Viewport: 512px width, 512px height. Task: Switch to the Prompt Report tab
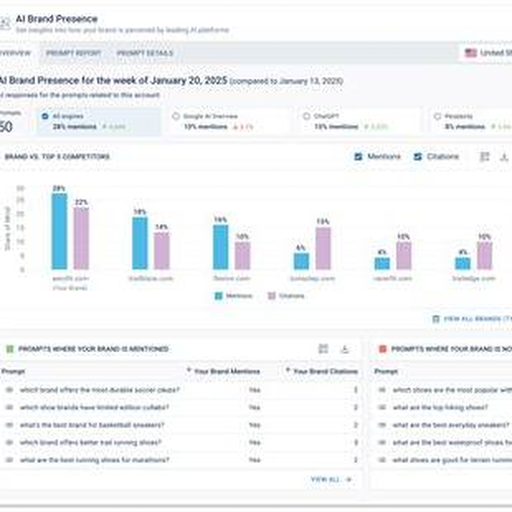coord(73,53)
